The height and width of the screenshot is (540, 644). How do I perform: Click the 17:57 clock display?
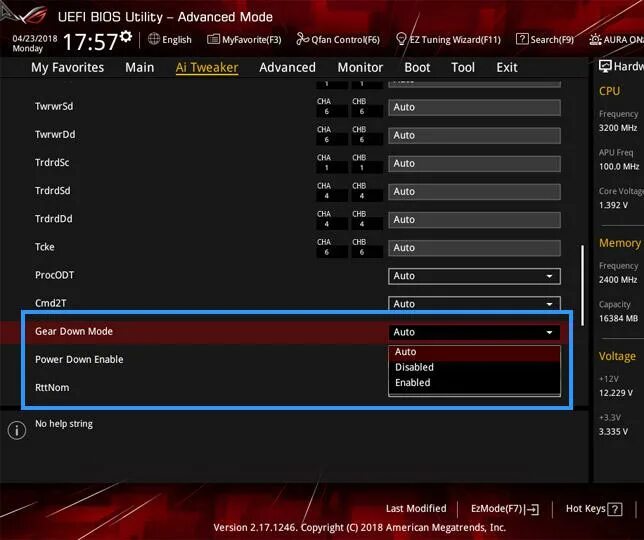tap(90, 42)
